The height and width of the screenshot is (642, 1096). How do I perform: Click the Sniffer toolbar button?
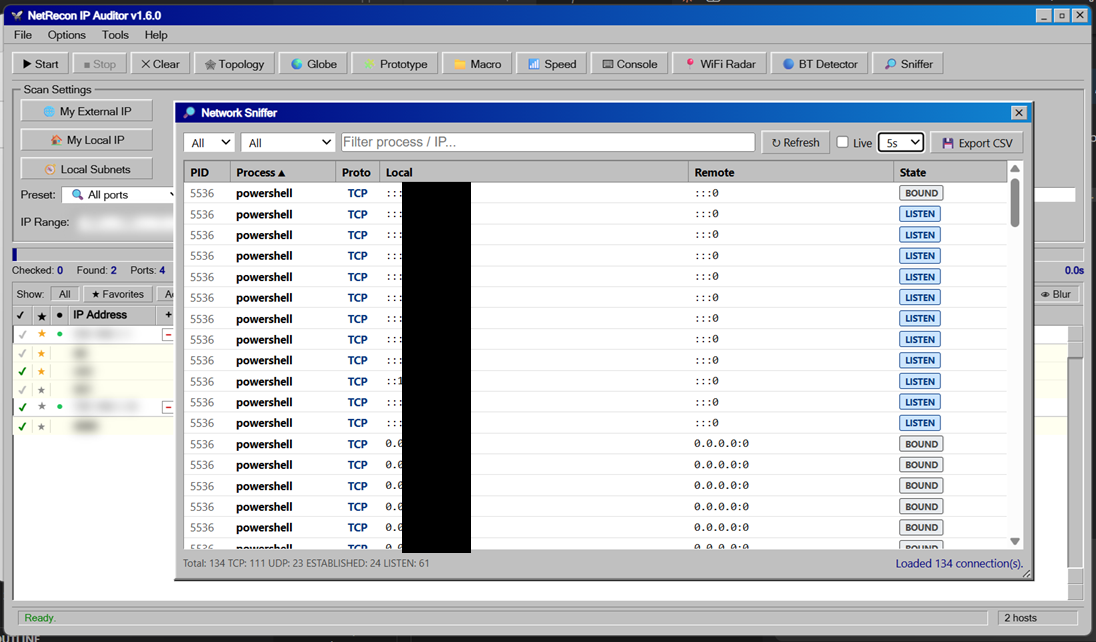tap(908, 64)
